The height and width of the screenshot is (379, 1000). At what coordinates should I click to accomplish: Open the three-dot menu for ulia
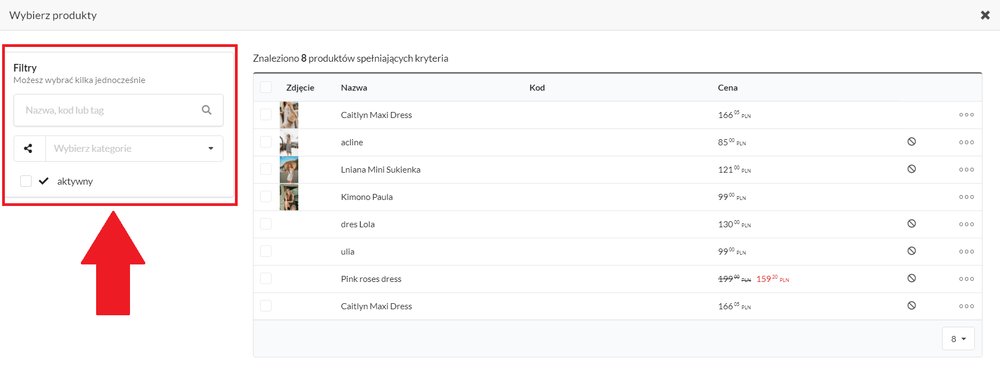tap(966, 252)
